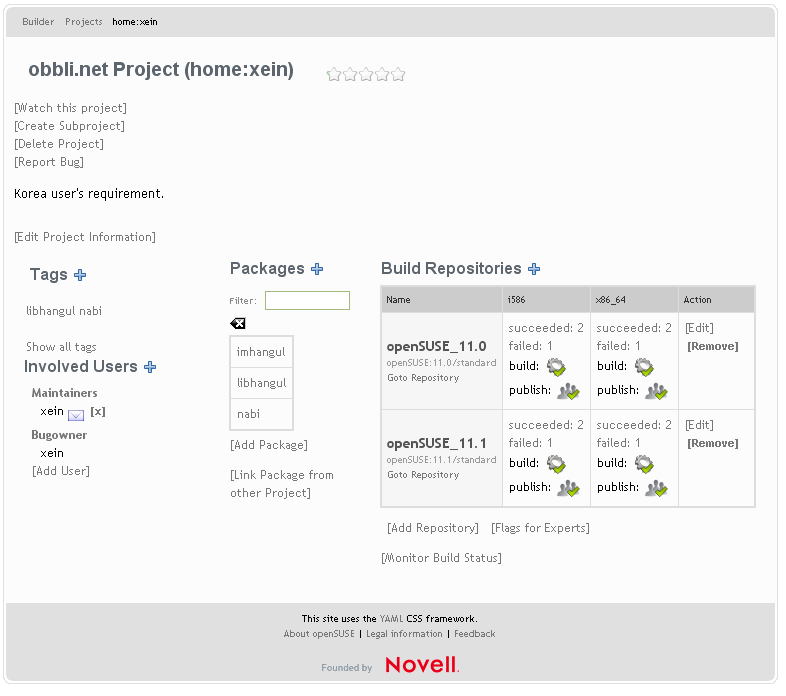Image resolution: width=786 pixels, height=696 pixels.
Task: Open About openSUSE footer link
Action: click(319, 634)
